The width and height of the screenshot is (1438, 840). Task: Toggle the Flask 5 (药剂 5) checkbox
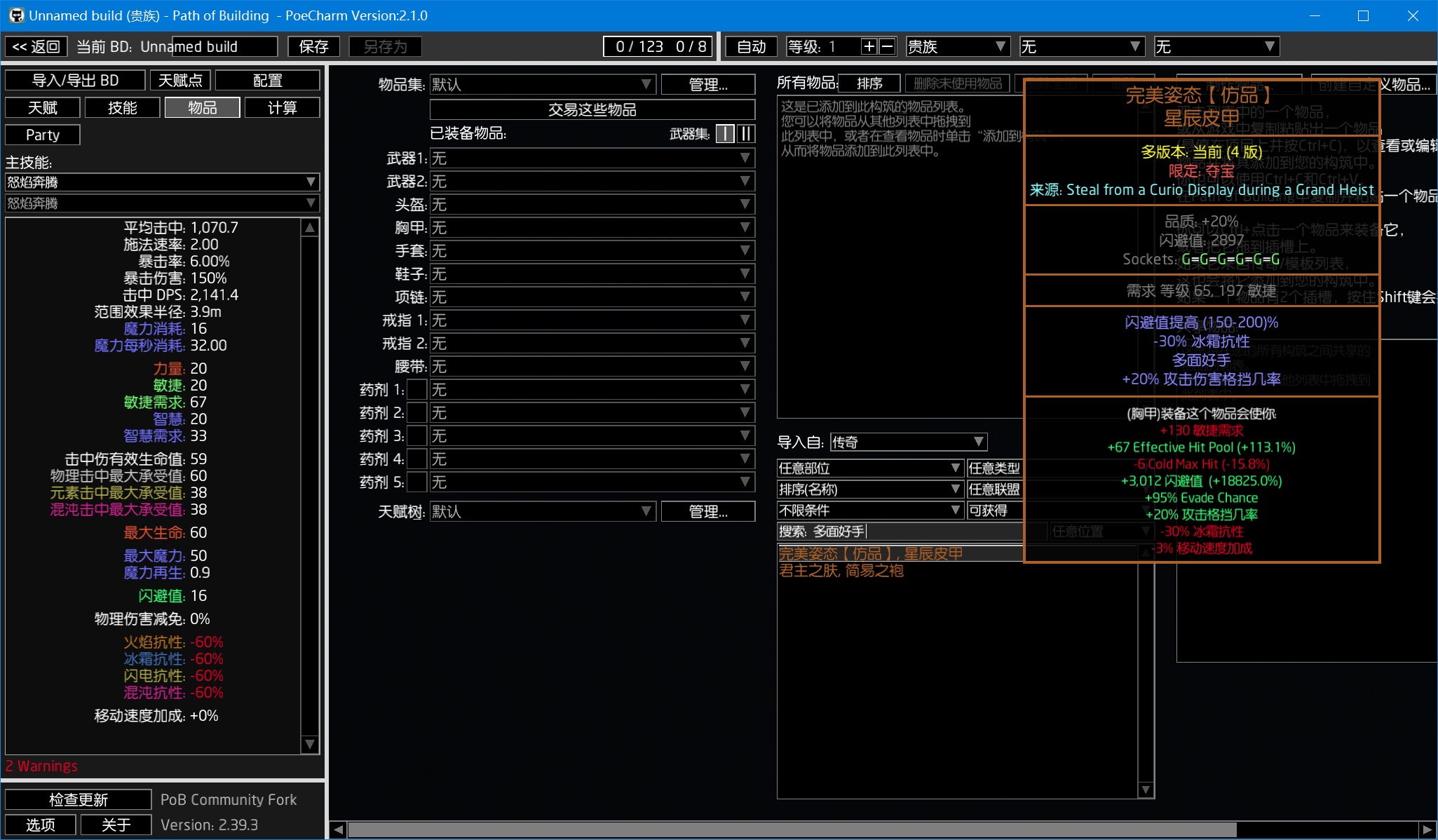point(417,482)
